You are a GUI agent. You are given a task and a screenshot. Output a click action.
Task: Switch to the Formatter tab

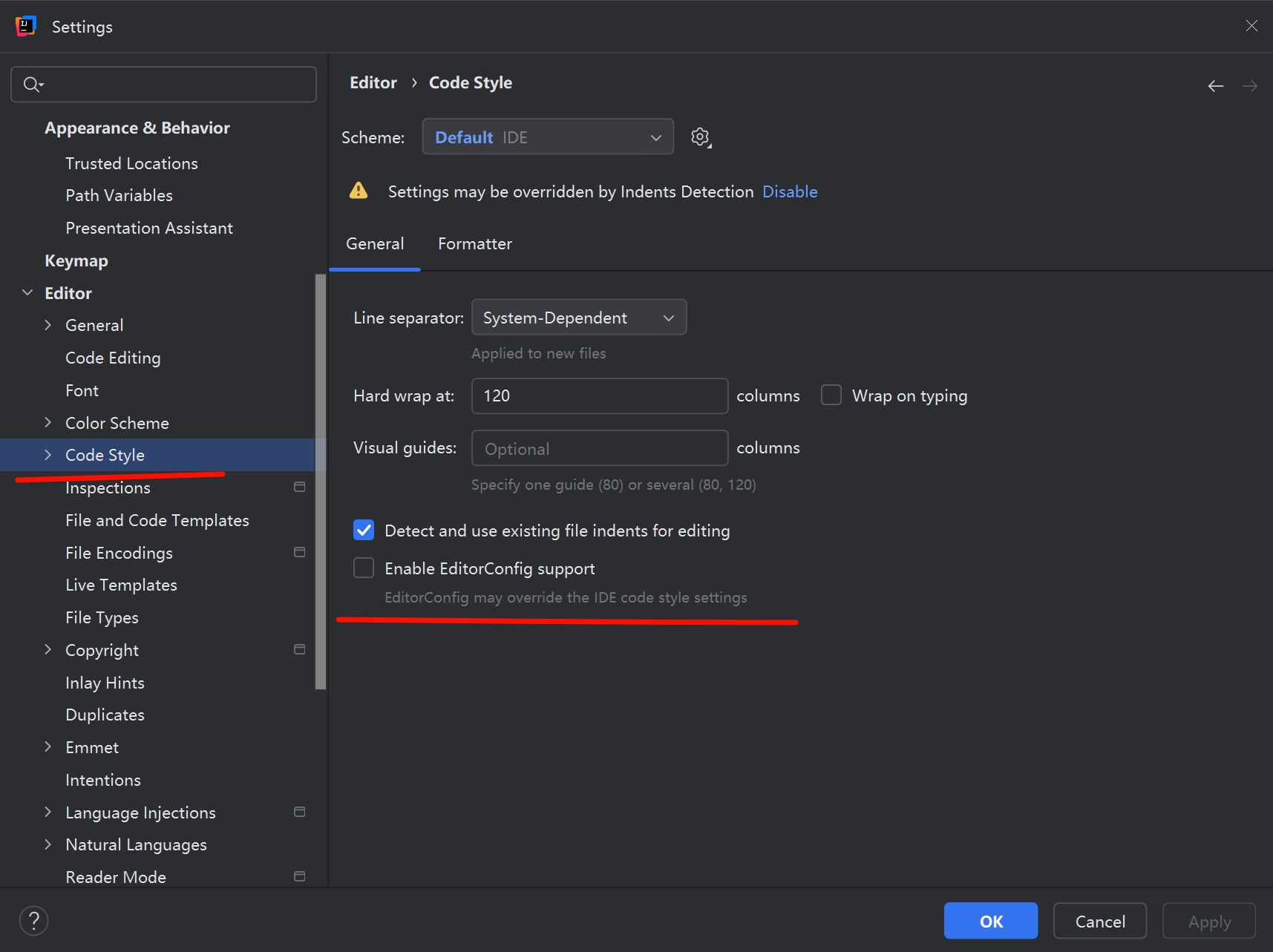[475, 244]
